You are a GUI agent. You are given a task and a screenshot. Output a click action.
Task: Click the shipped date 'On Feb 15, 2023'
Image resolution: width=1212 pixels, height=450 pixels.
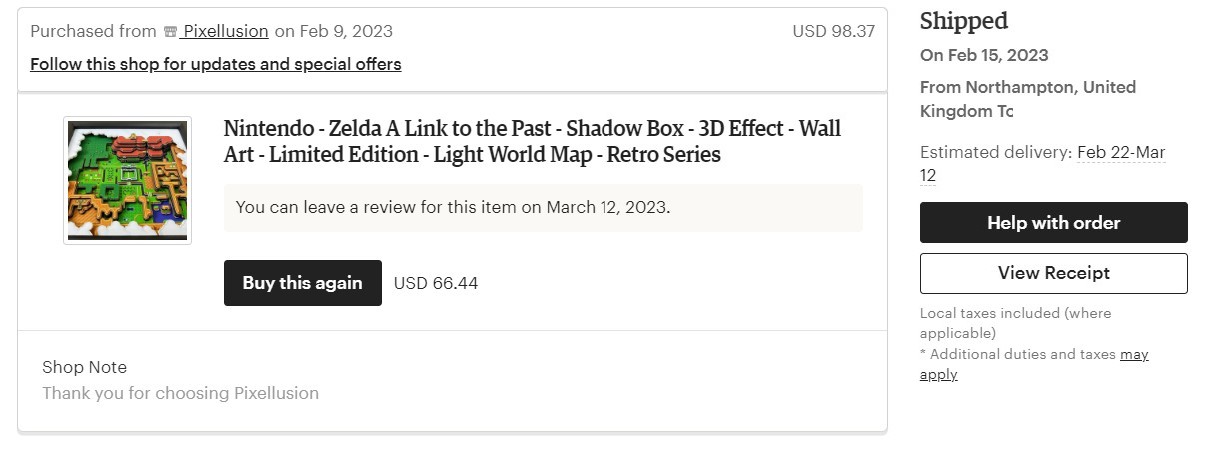click(x=984, y=55)
